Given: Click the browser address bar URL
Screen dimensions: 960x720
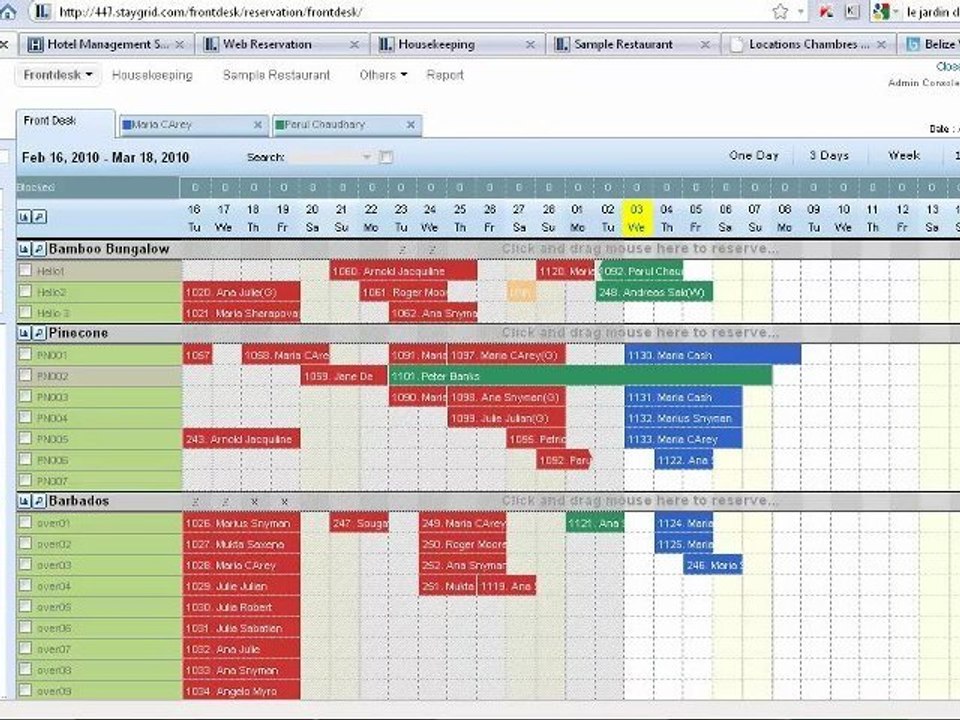Looking at the screenshot, I should (210, 12).
